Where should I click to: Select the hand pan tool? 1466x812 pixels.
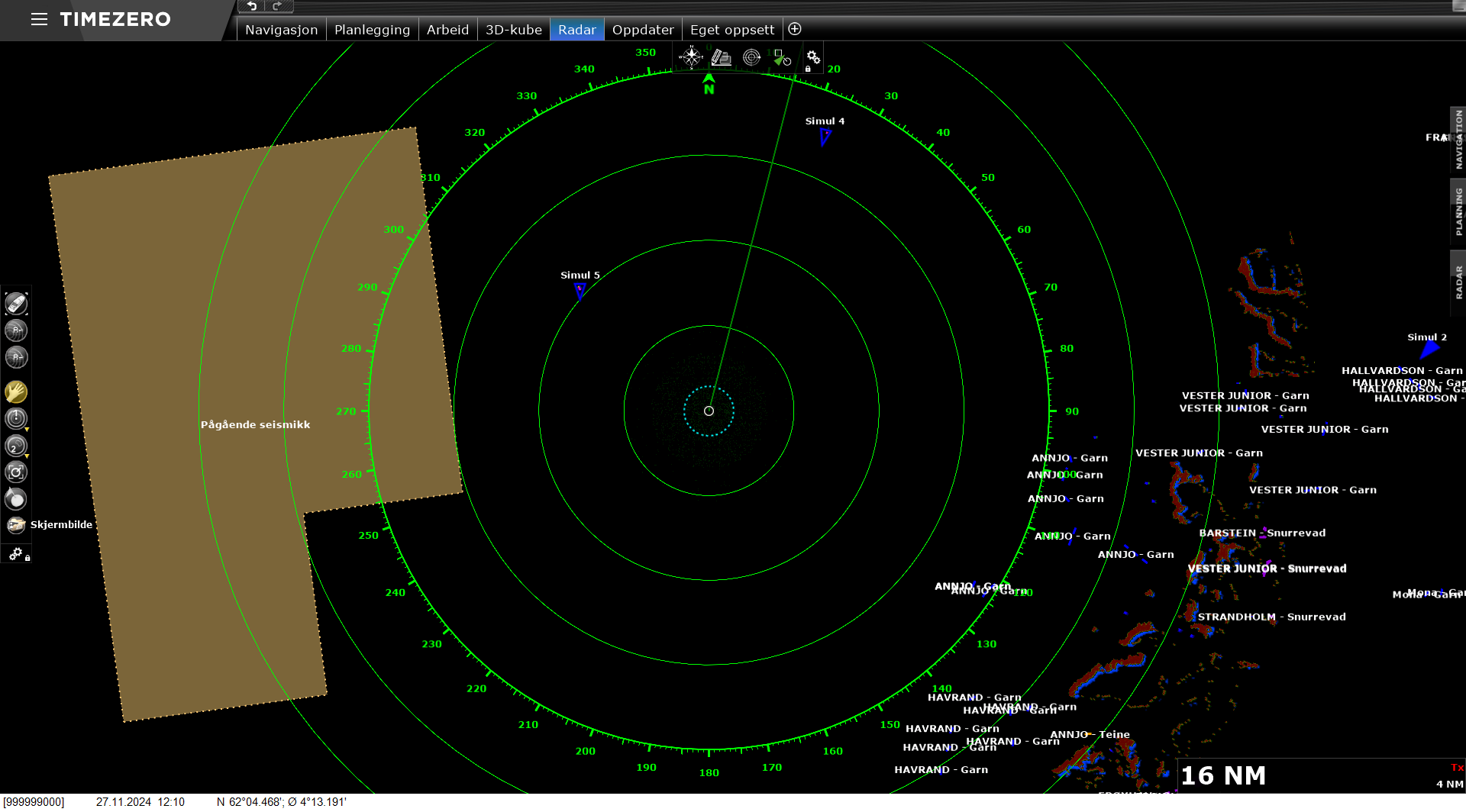(x=16, y=392)
